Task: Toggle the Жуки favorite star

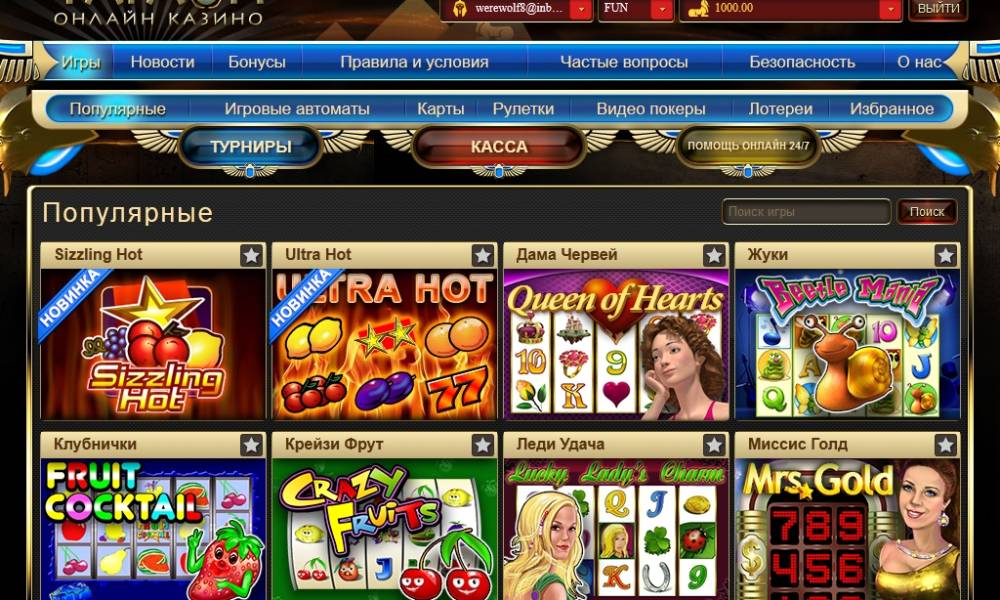Action: pyautogui.click(x=946, y=255)
